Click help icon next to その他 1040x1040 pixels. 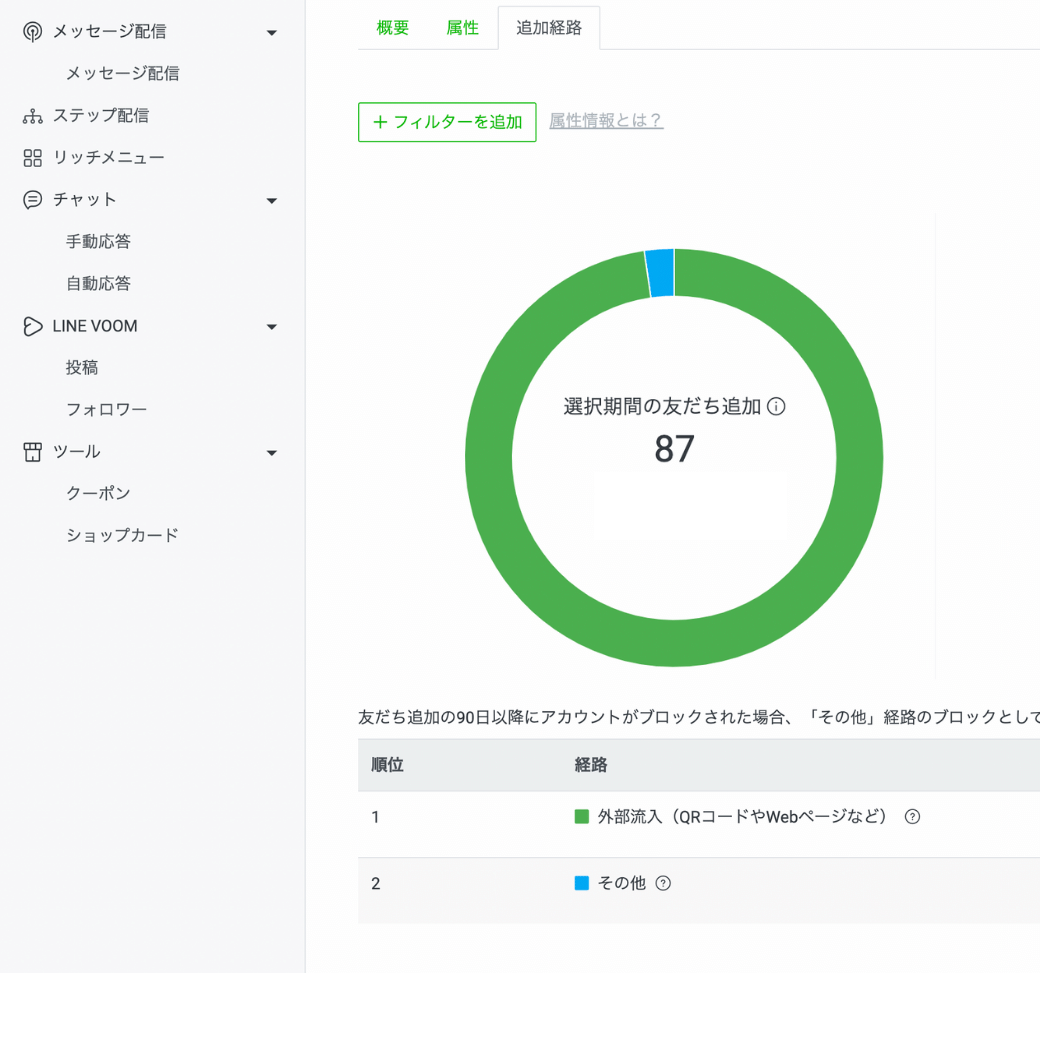(663, 883)
